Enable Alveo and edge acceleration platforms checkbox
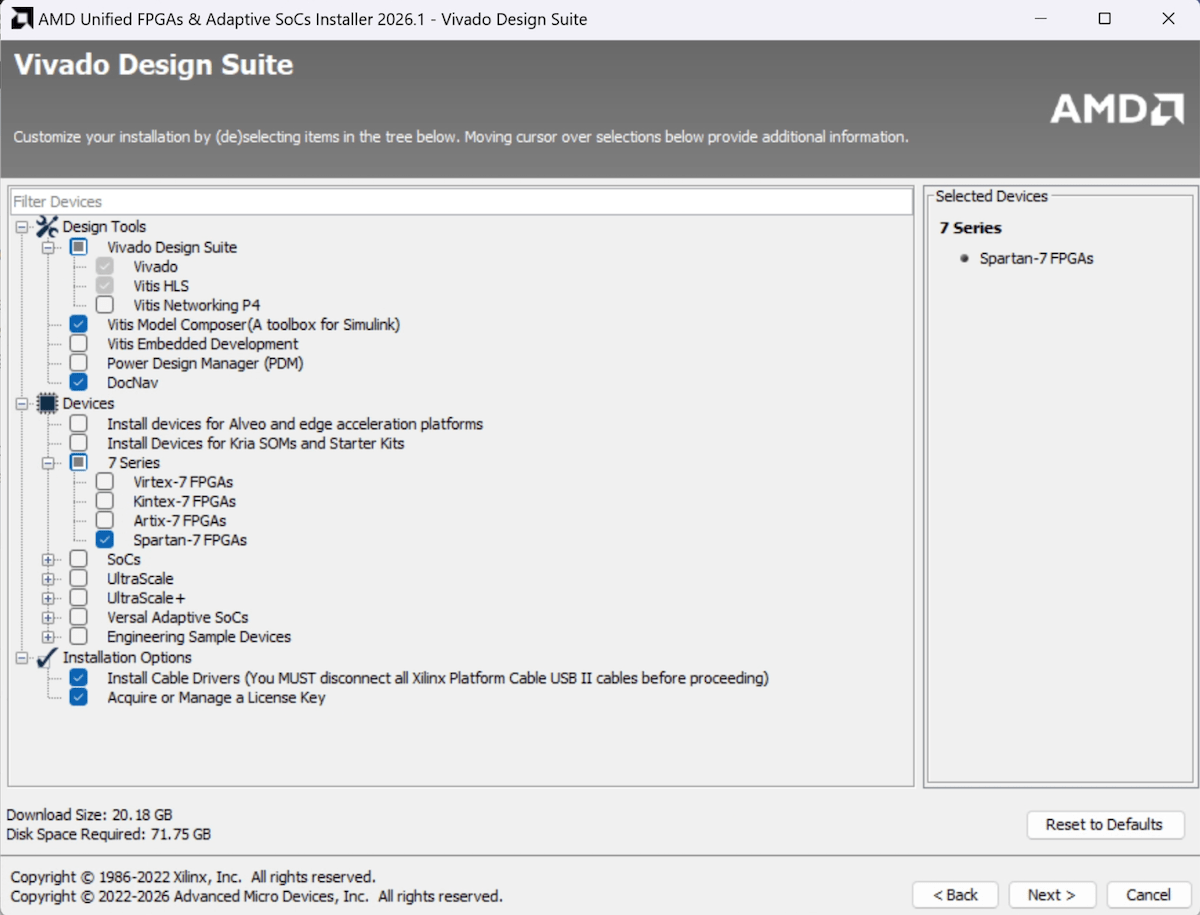The height and width of the screenshot is (915, 1200). click(79, 424)
